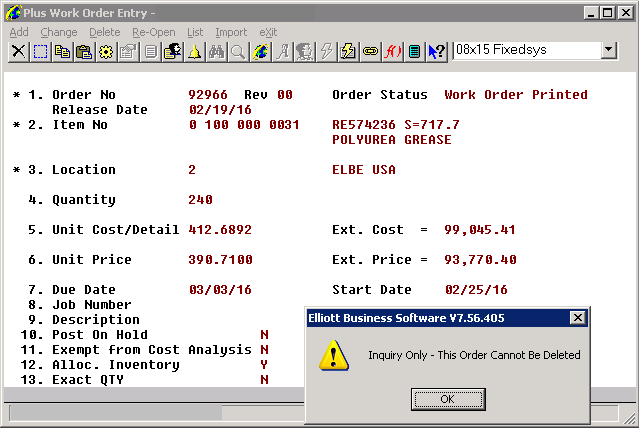Viewport: 639px width, 428px height.
Task: Click the notes with person icon
Action: (172, 52)
